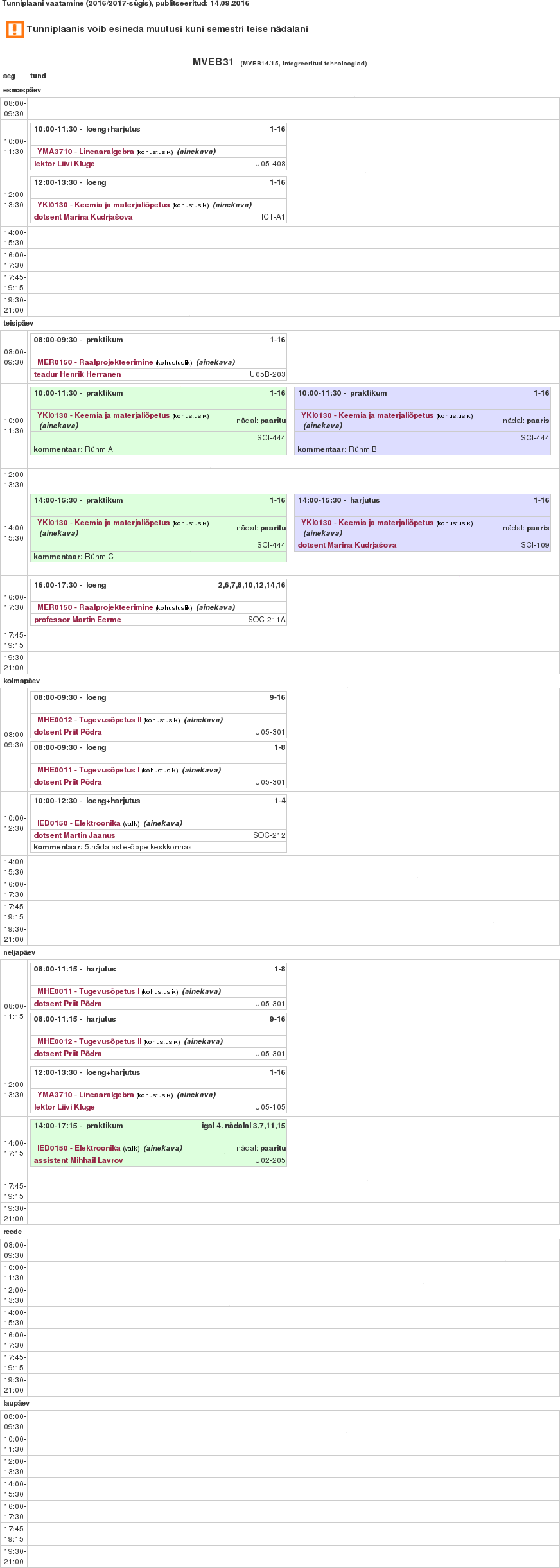Open ainekava next to Monday's Lineaaralgebra

coord(196,152)
